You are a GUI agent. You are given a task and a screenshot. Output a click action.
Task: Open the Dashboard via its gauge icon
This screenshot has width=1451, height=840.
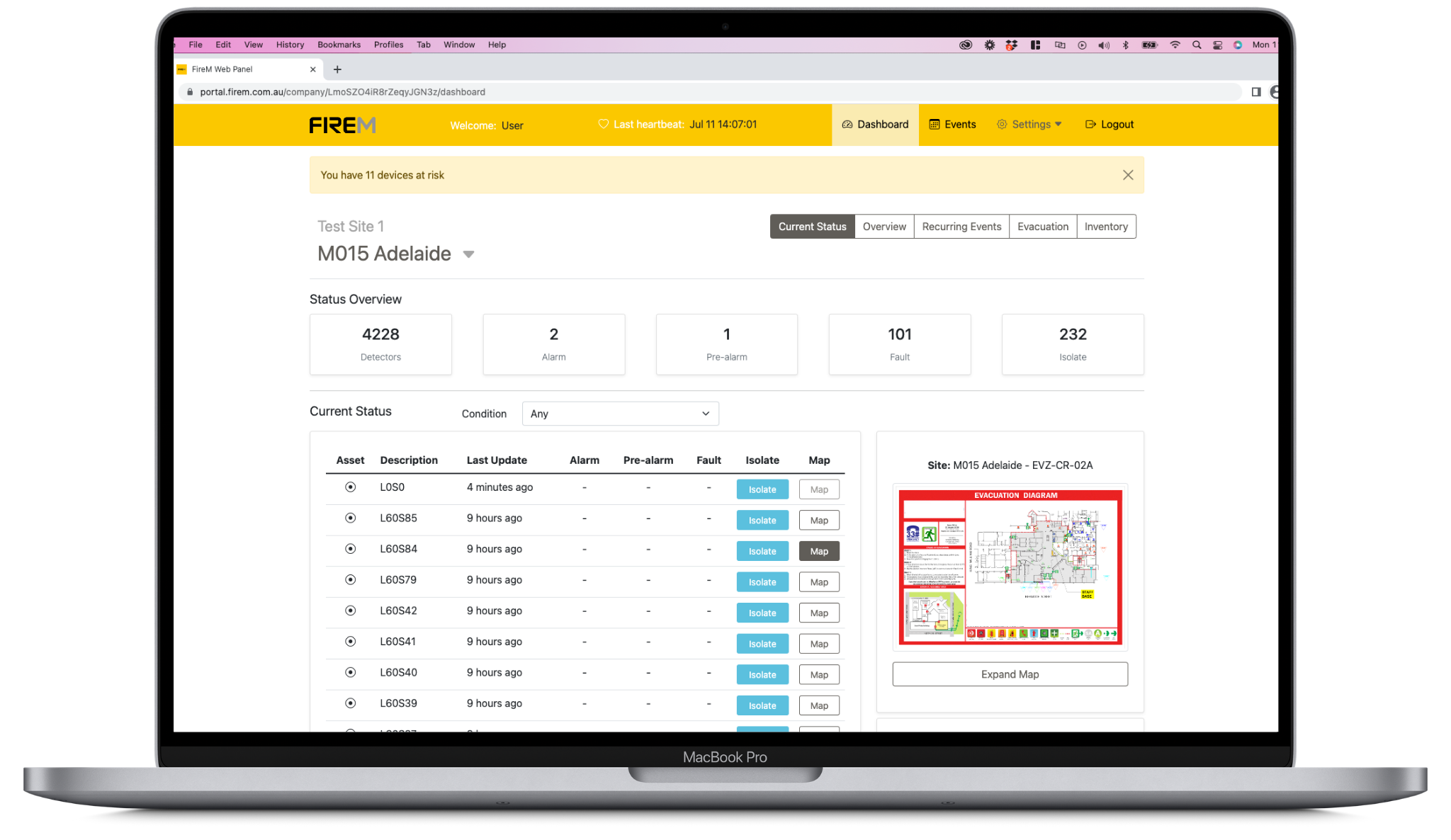(847, 124)
